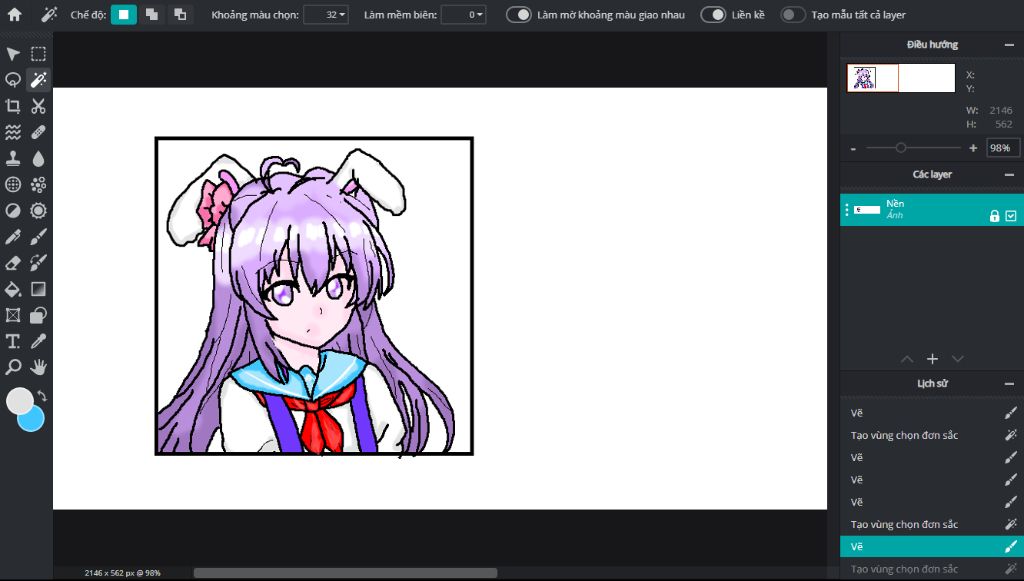Select the Nền layer row
This screenshot has height=581, width=1024.
[x=932, y=210]
